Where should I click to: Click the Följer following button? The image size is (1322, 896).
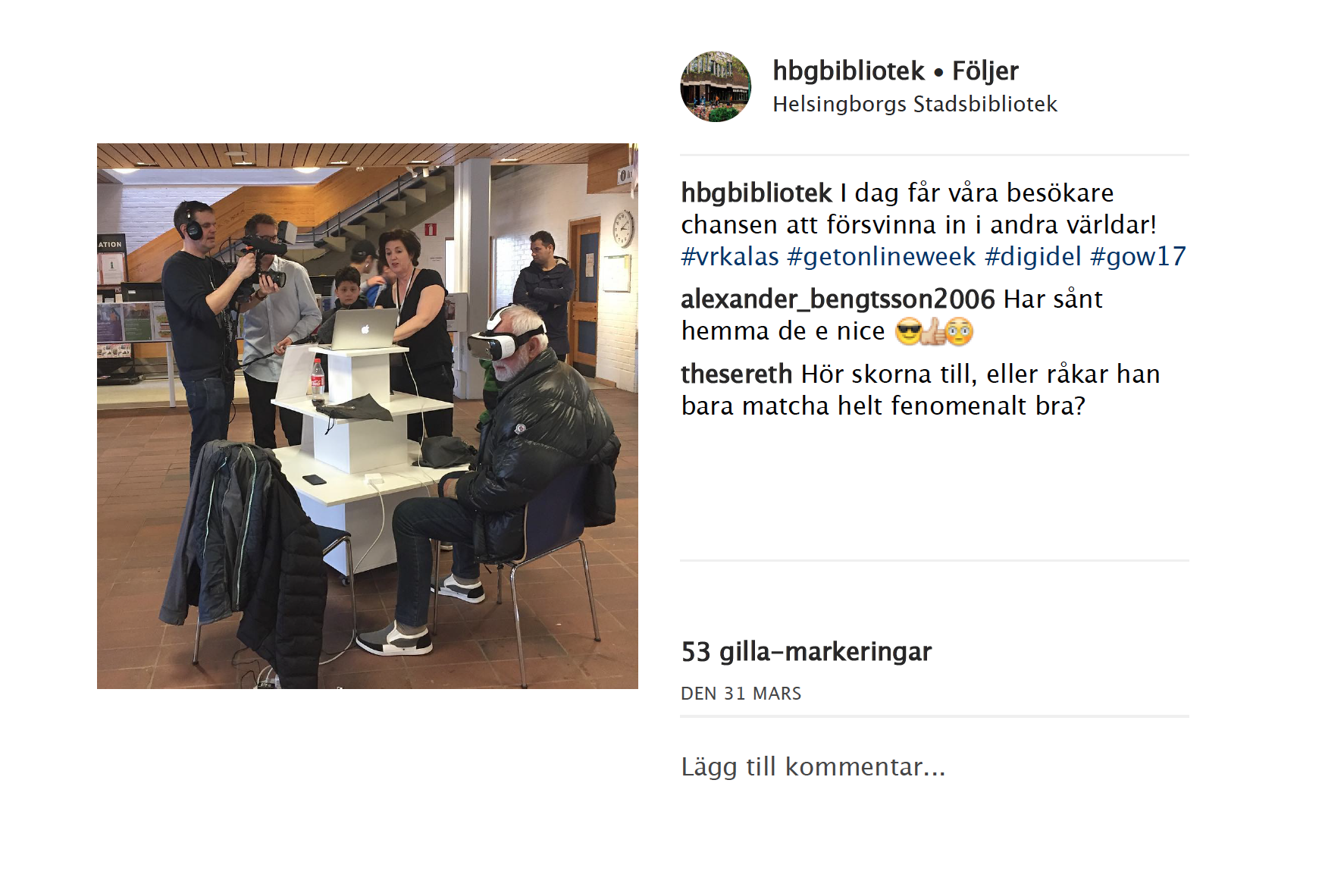click(x=985, y=70)
